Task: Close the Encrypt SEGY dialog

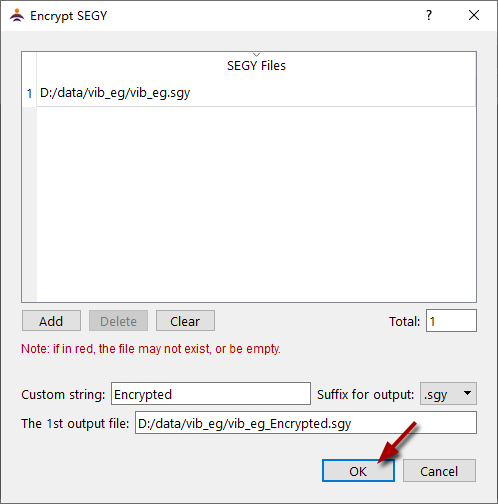Action: tap(474, 15)
